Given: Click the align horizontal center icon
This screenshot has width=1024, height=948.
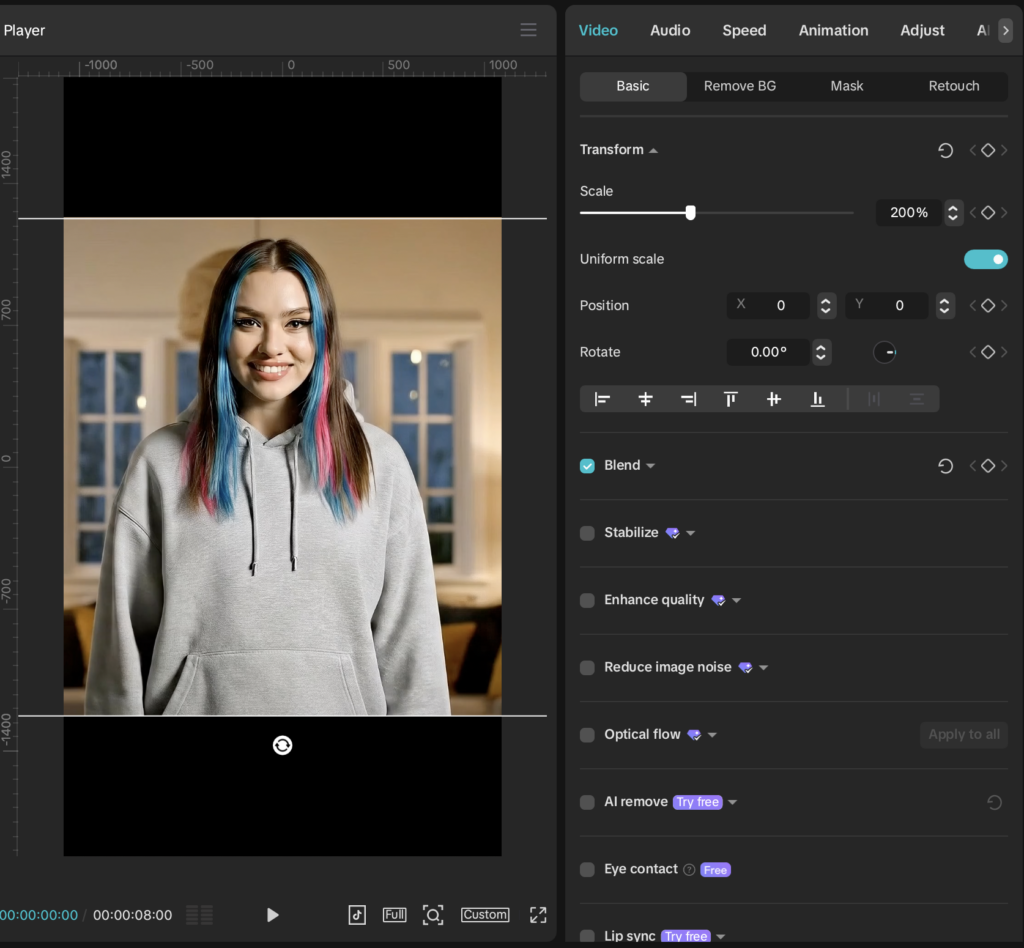Looking at the screenshot, I should (x=645, y=399).
